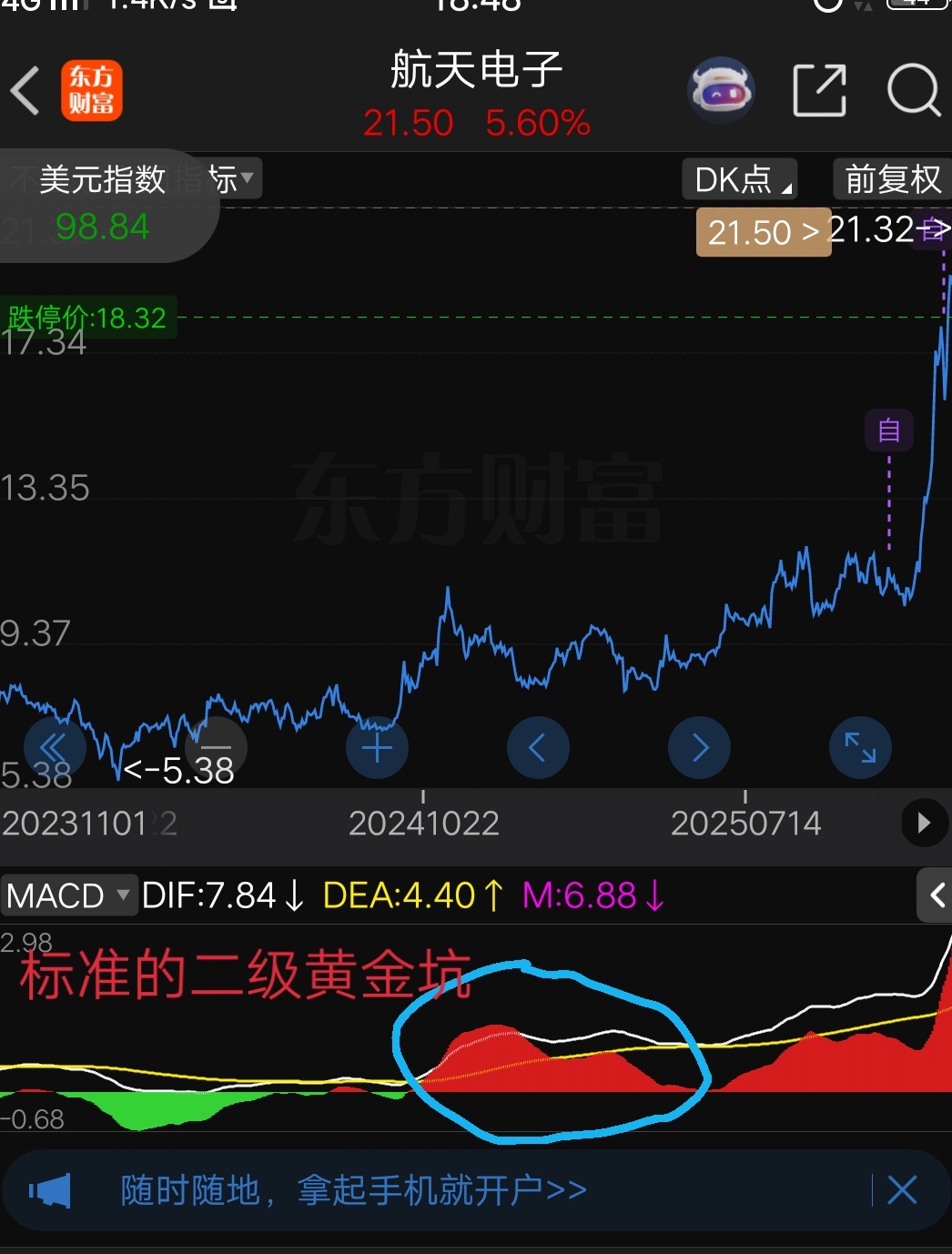
Task: Open the search magnifier icon
Action: pos(913,91)
